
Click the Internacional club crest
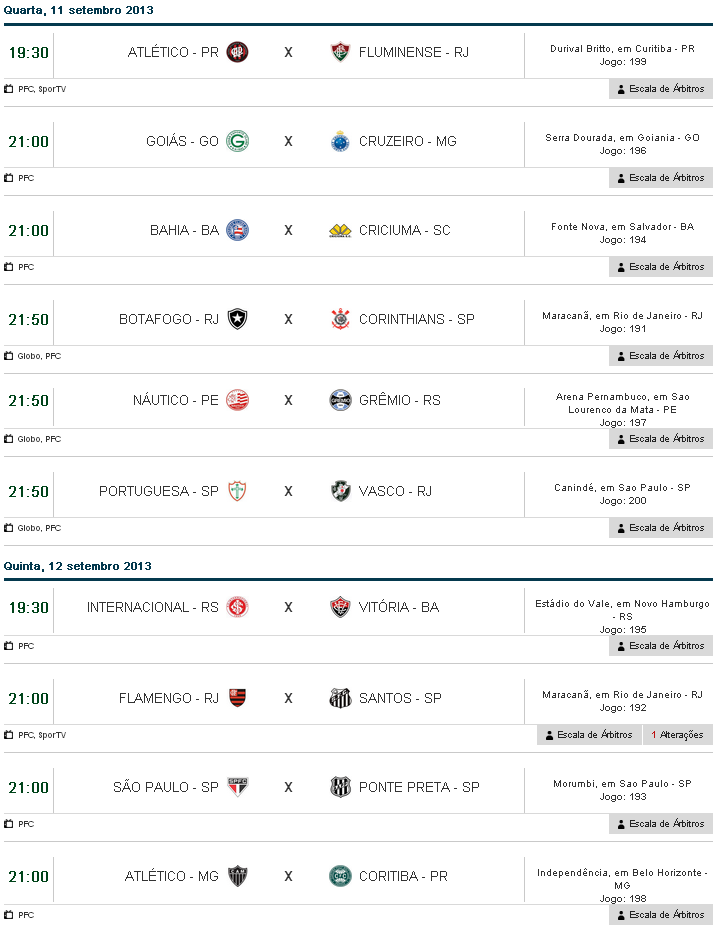coord(237,607)
